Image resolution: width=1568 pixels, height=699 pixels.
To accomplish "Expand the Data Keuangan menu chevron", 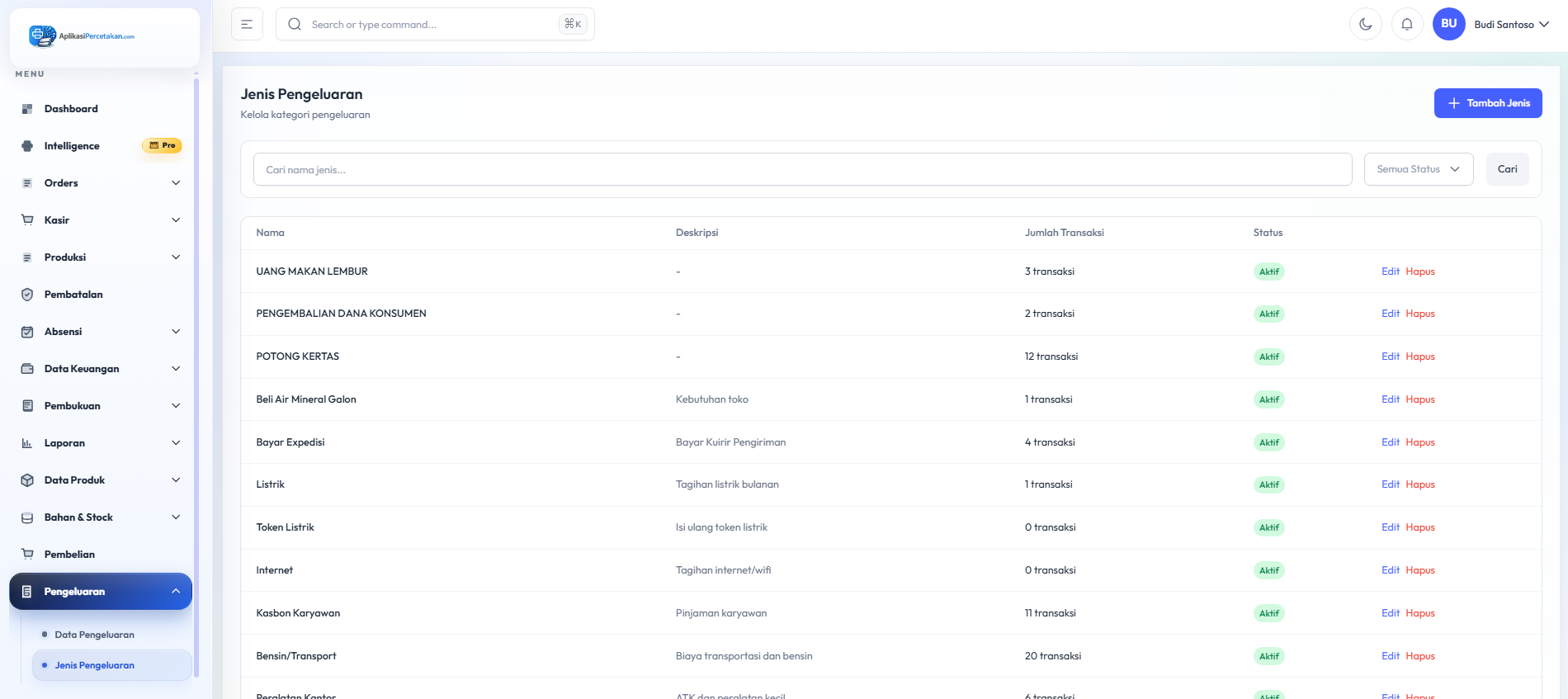I will tap(176, 369).
